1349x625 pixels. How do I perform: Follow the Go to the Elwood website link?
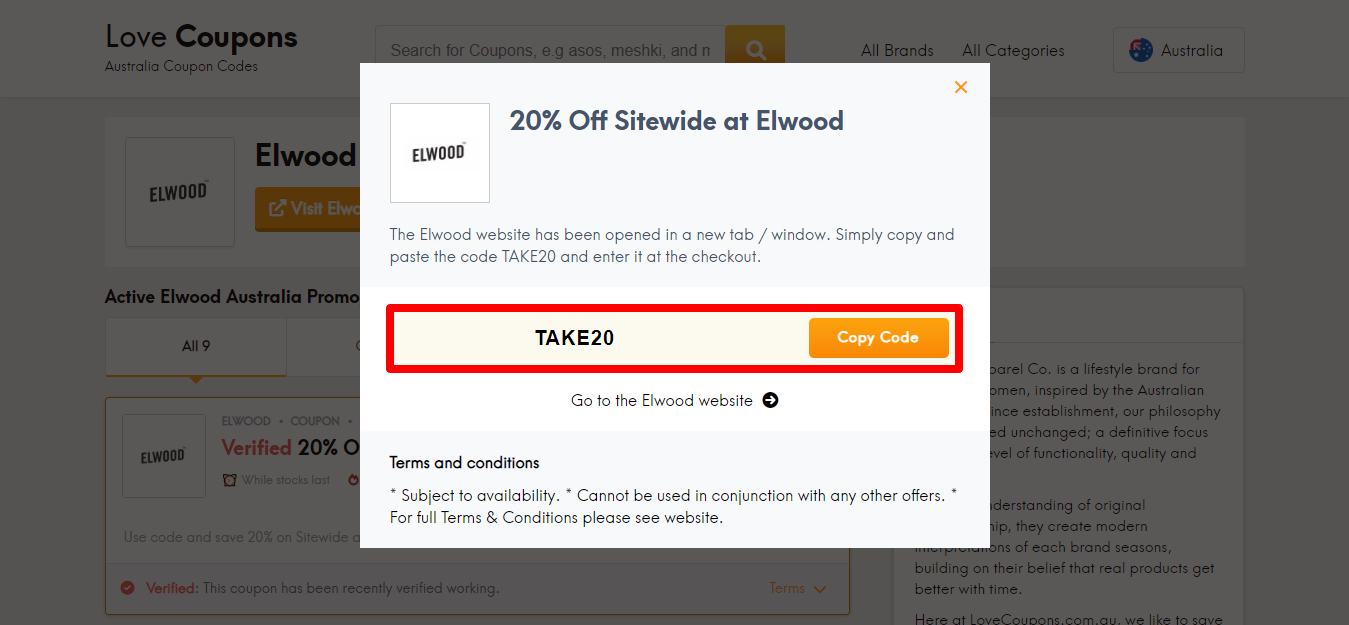click(x=662, y=400)
